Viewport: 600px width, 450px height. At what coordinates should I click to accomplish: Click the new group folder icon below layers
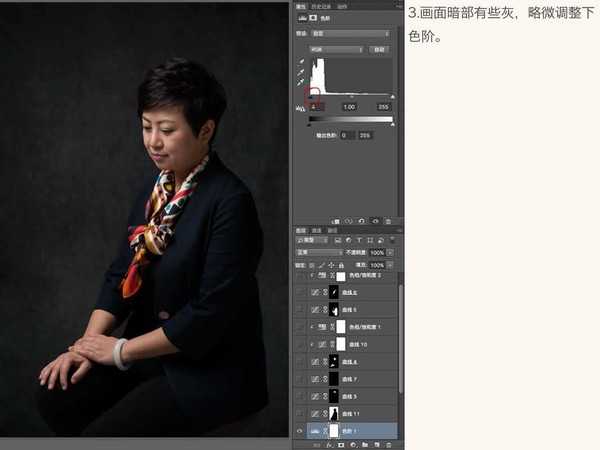[x=365, y=445]
